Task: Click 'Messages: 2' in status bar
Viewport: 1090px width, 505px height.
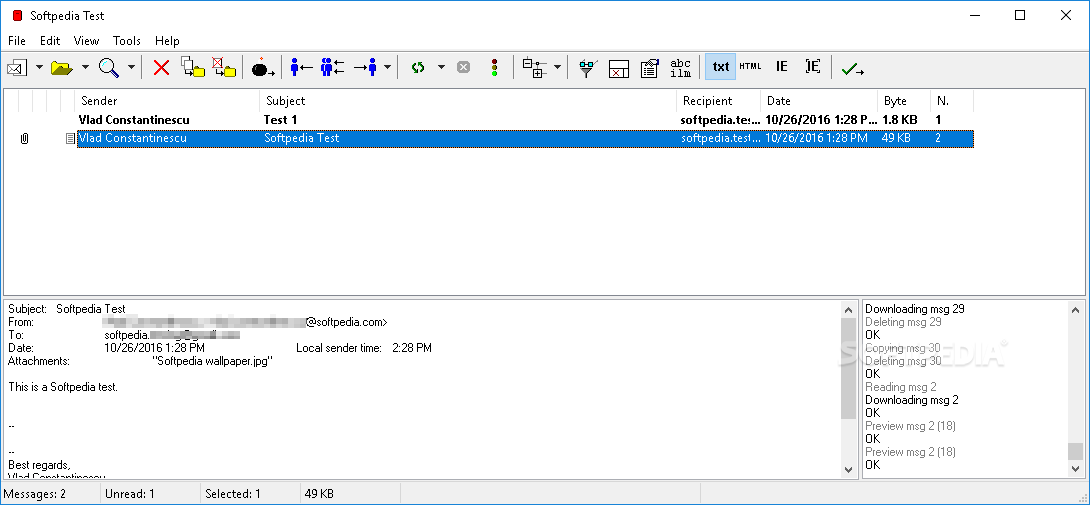Action: [x=35, y=494]
